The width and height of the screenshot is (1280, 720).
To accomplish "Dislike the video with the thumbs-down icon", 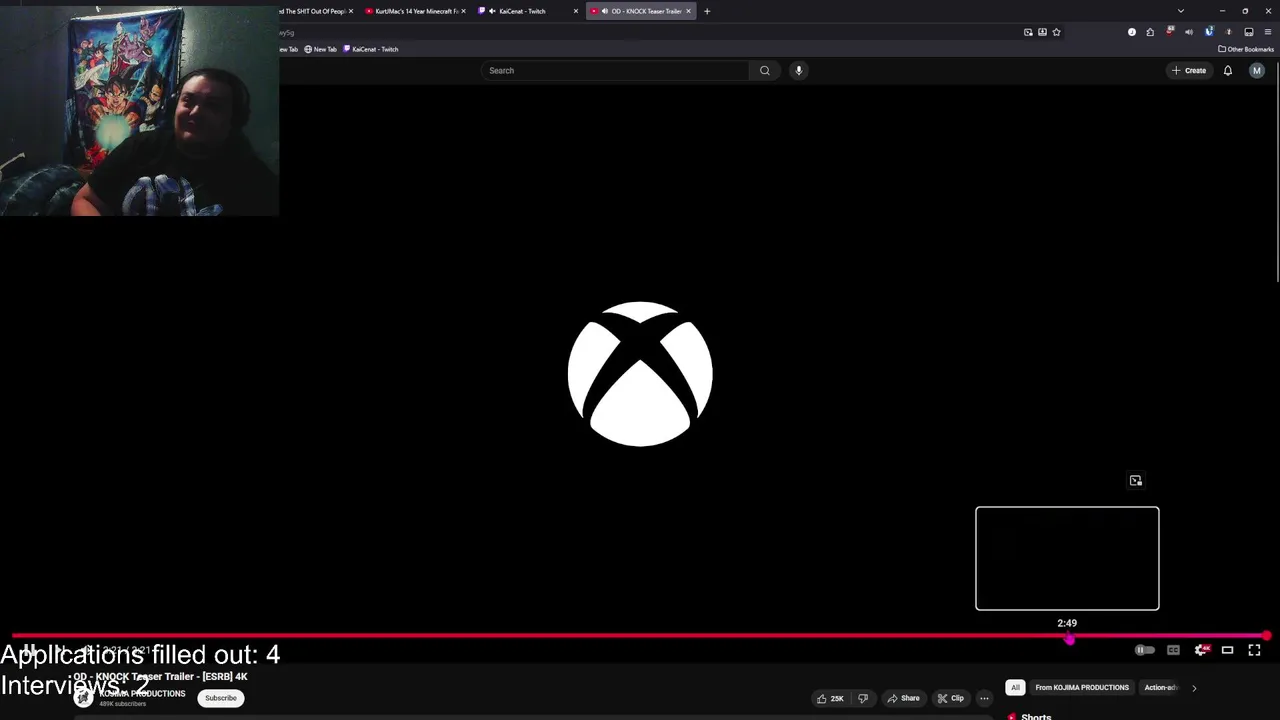I will [x=863, y=698].
